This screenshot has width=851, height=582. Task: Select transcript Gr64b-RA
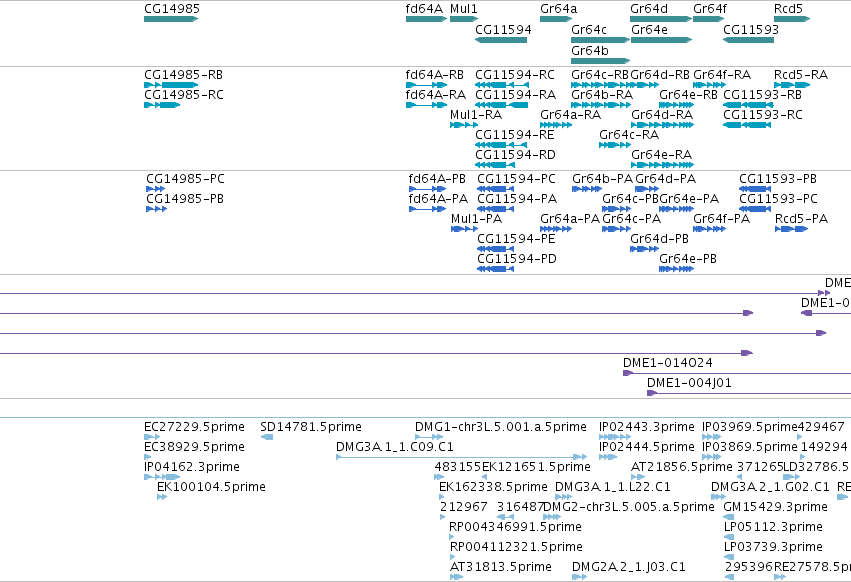[x=600, y=105]
